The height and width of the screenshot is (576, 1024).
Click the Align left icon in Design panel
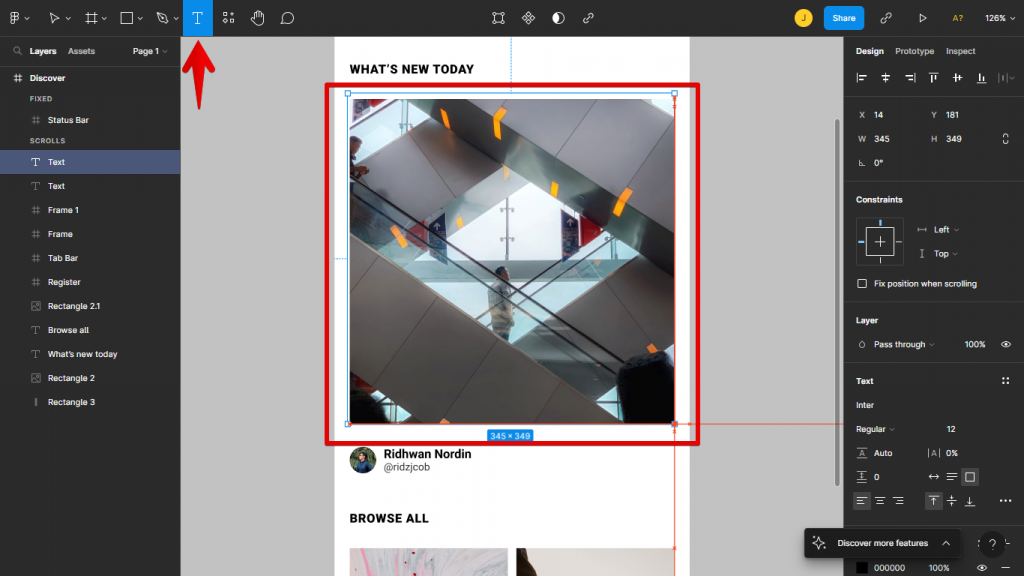coord(861,77)
